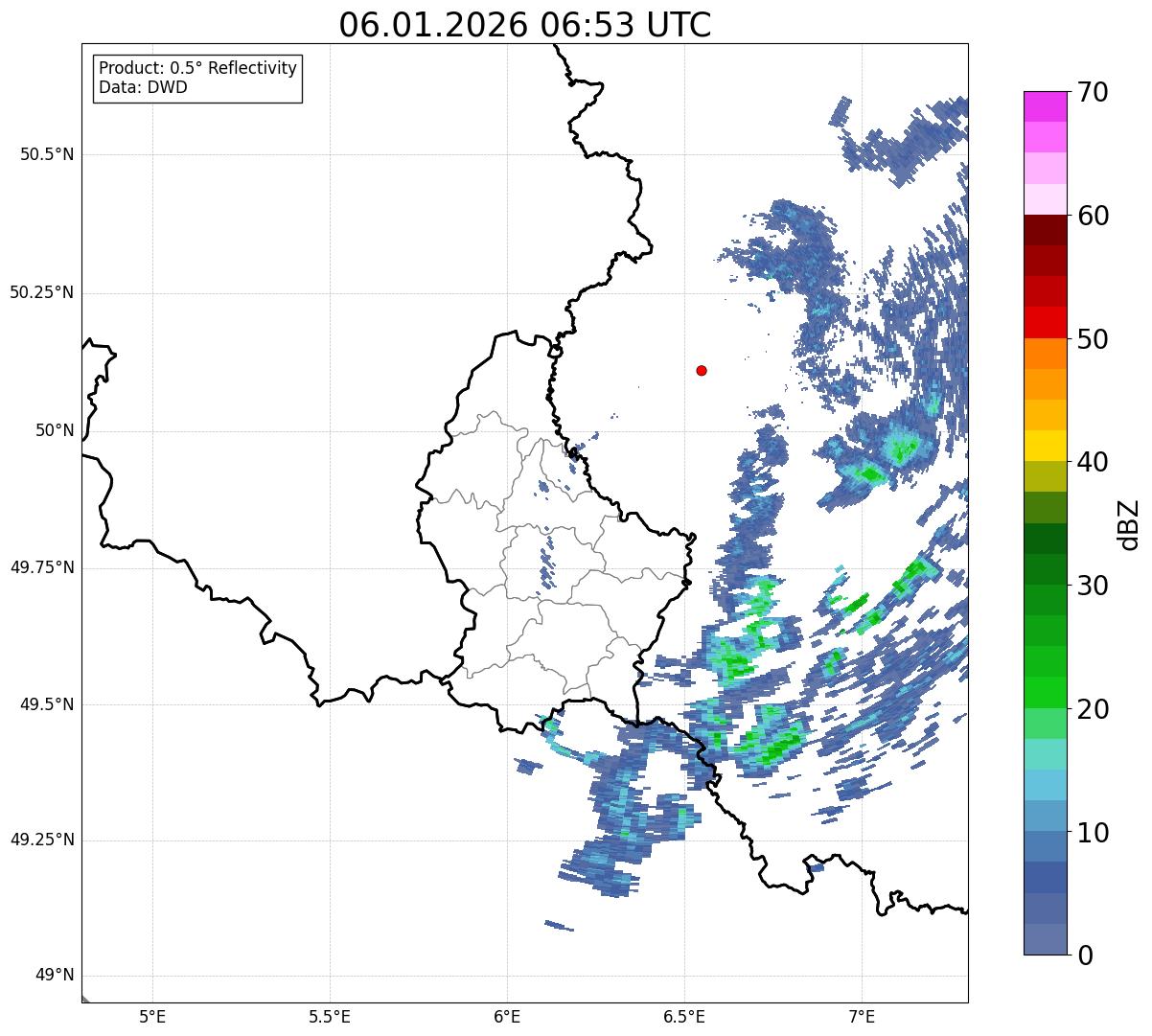Screen dimensions: 1152x1036
Task: Click the yellow colorbar segment above 40
Action: [1045, 446]
